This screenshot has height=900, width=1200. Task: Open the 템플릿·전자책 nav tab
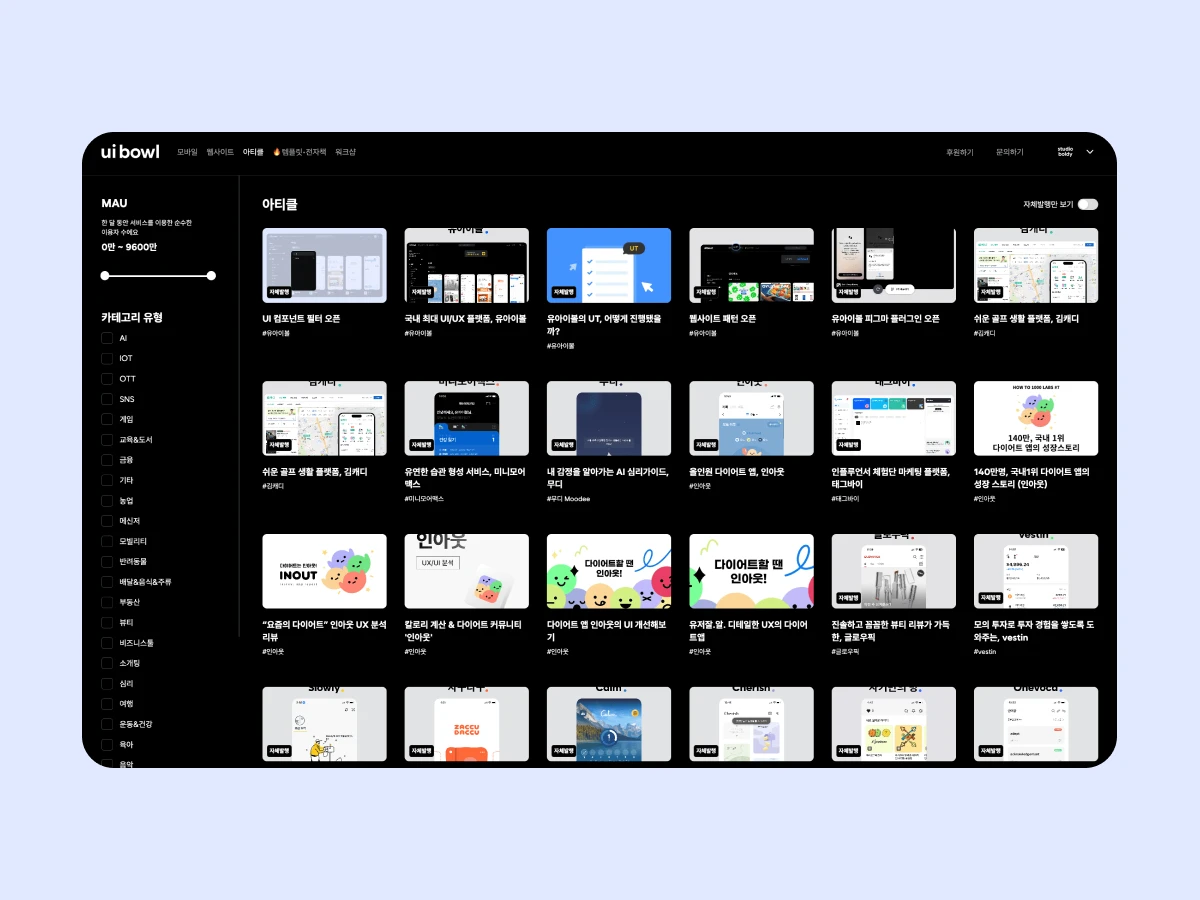(x=299, y=152)
